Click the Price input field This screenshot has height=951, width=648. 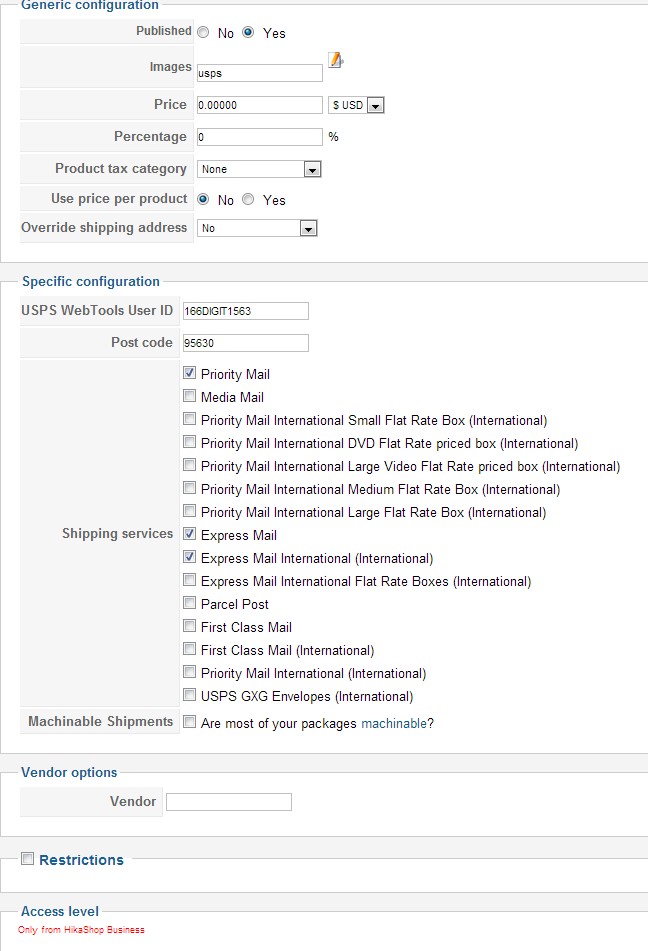[x=260, y=105]
